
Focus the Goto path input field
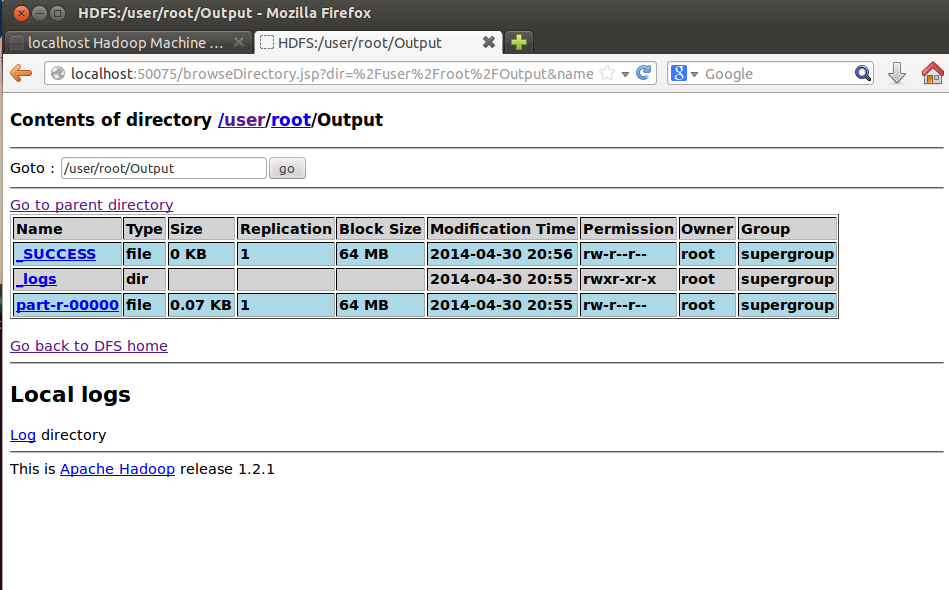point(163,168)
